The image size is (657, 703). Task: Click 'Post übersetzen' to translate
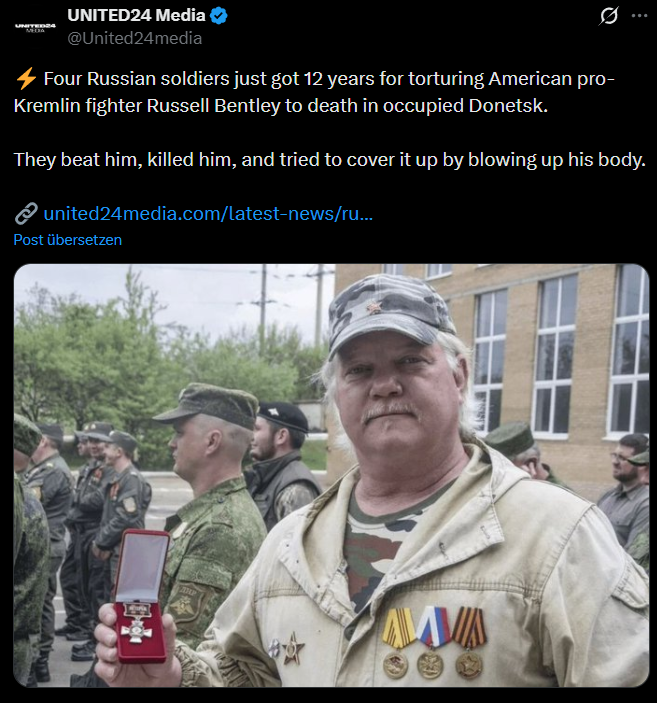[x=68, y=240]
